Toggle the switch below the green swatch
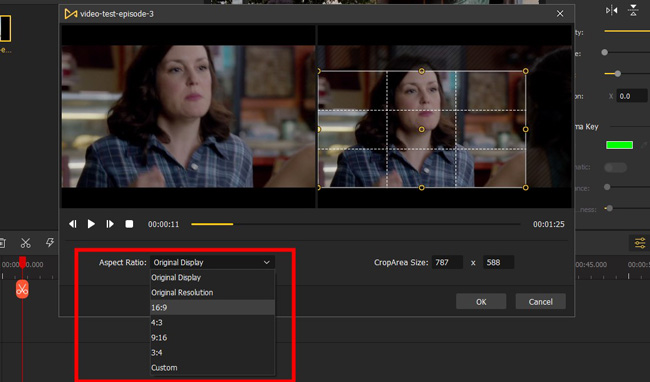Viewport: 650px width, 382px height. coord(616,167)
